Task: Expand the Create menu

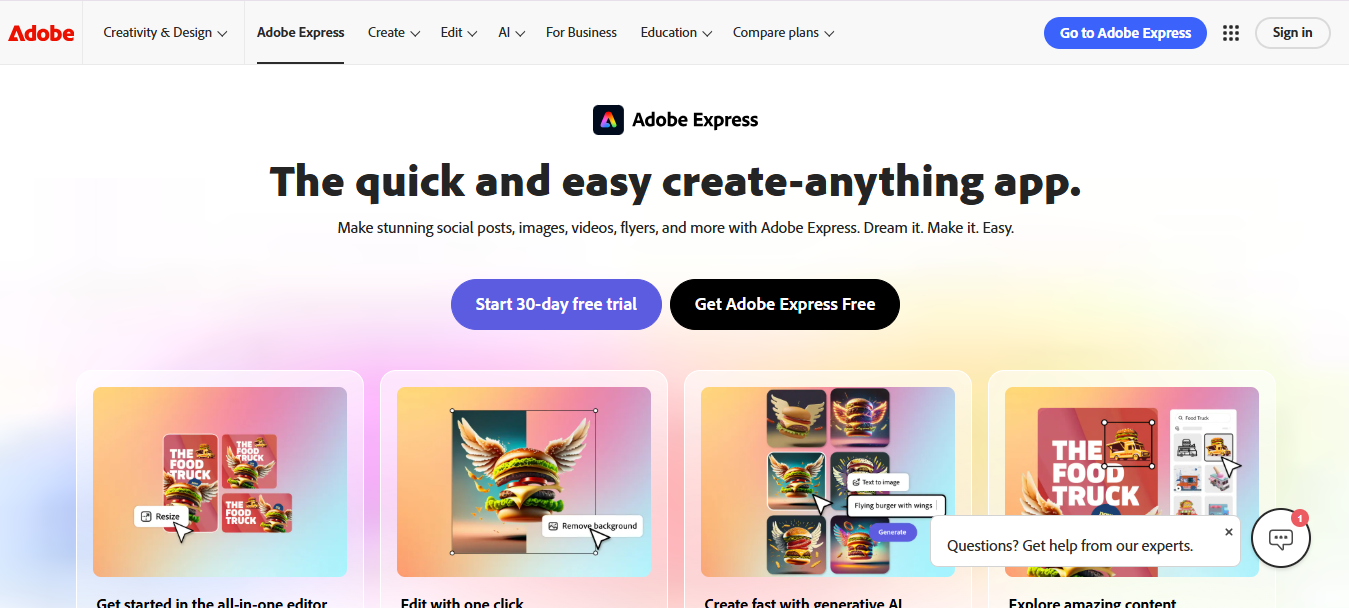Action: click(394, 33)
